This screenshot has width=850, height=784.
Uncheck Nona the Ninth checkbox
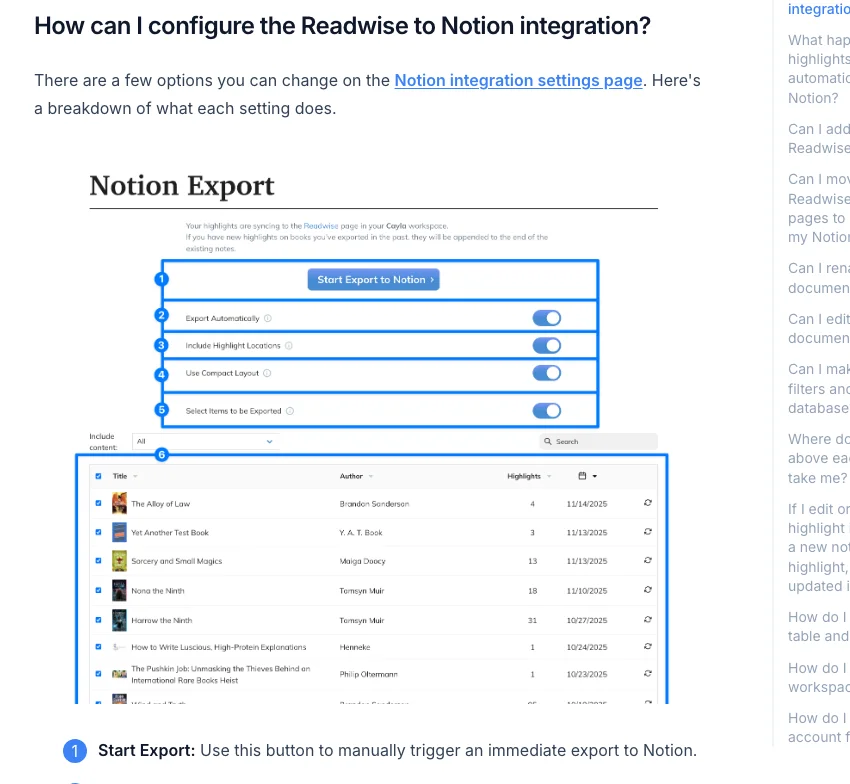point(98,590)
